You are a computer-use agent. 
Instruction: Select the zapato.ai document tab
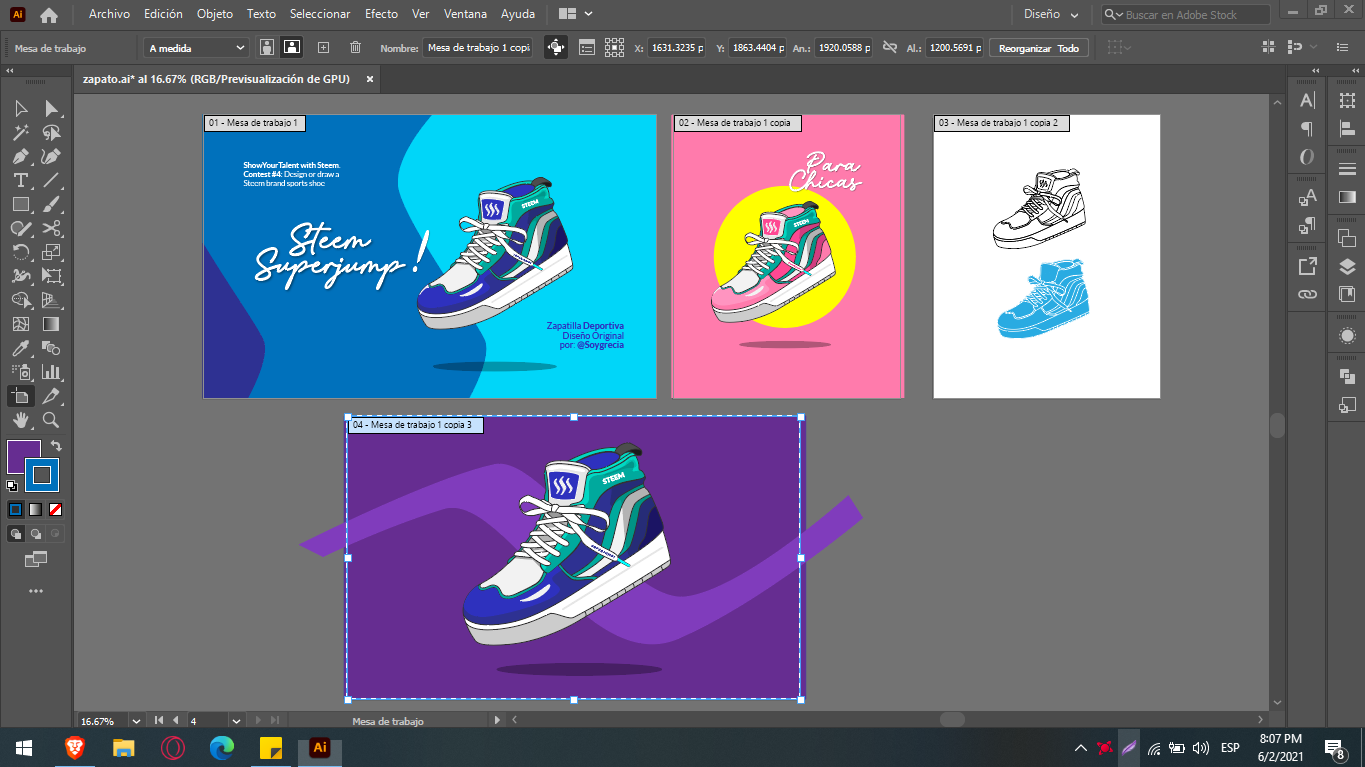(x=216, y=79)
